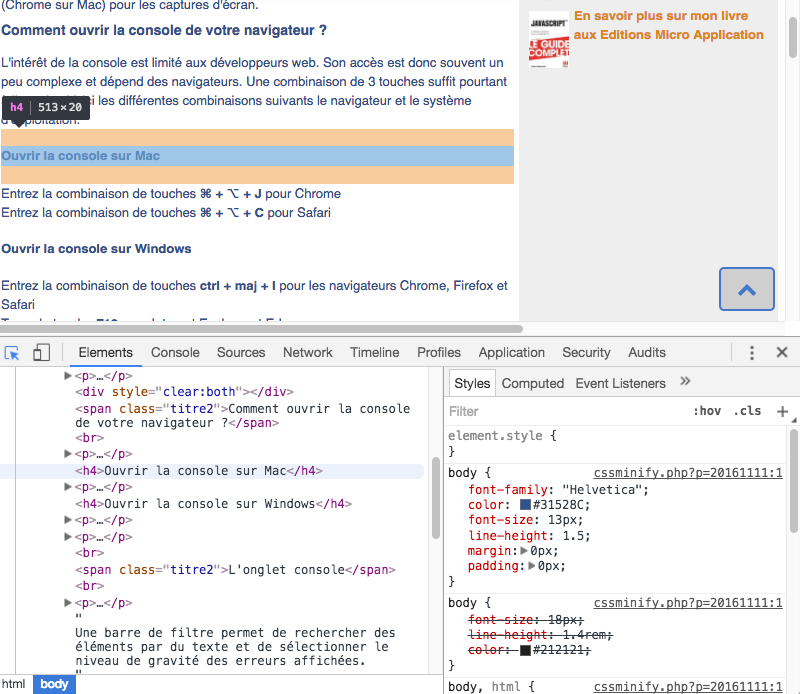Follow the 'En savoir plus sur mon livre' link
Image resolution: width=800 pixels, height=694 pixels.
click(668, 25)
